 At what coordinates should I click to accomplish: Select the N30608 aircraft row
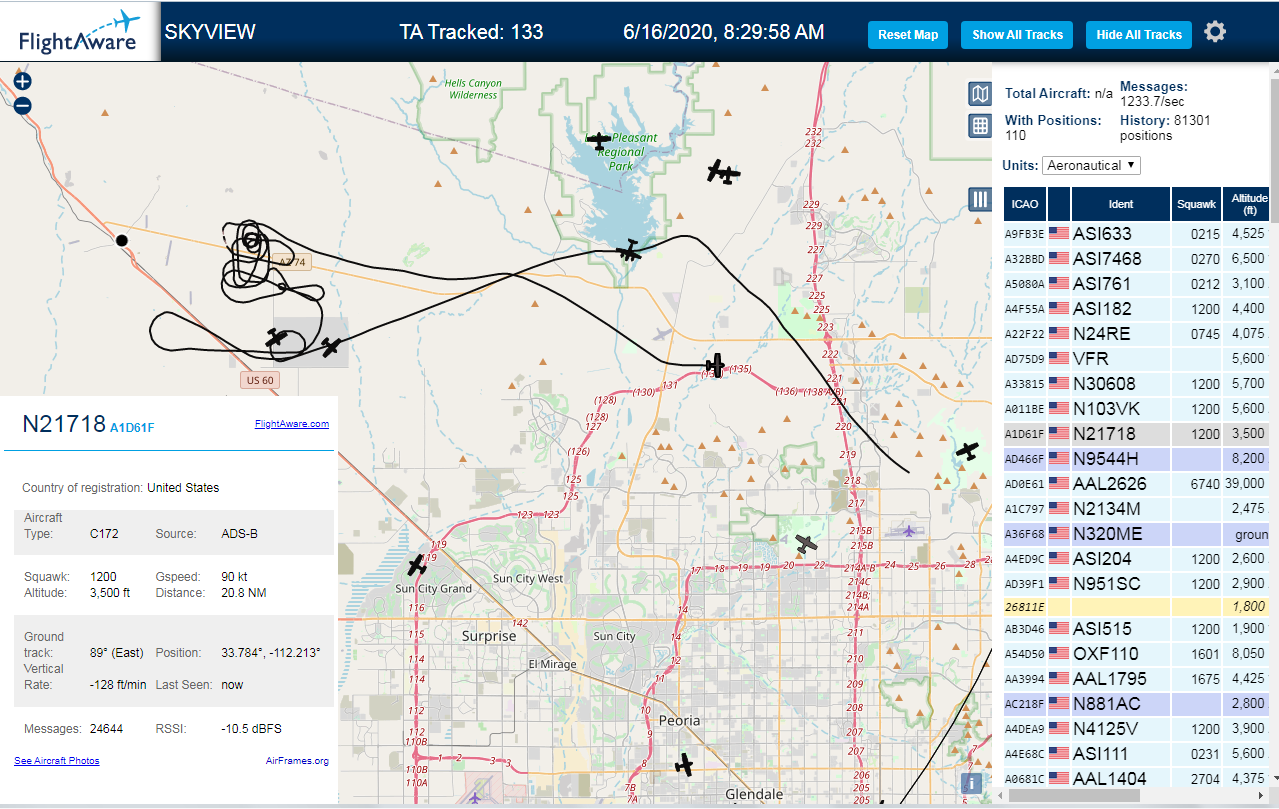point(1137,384)
